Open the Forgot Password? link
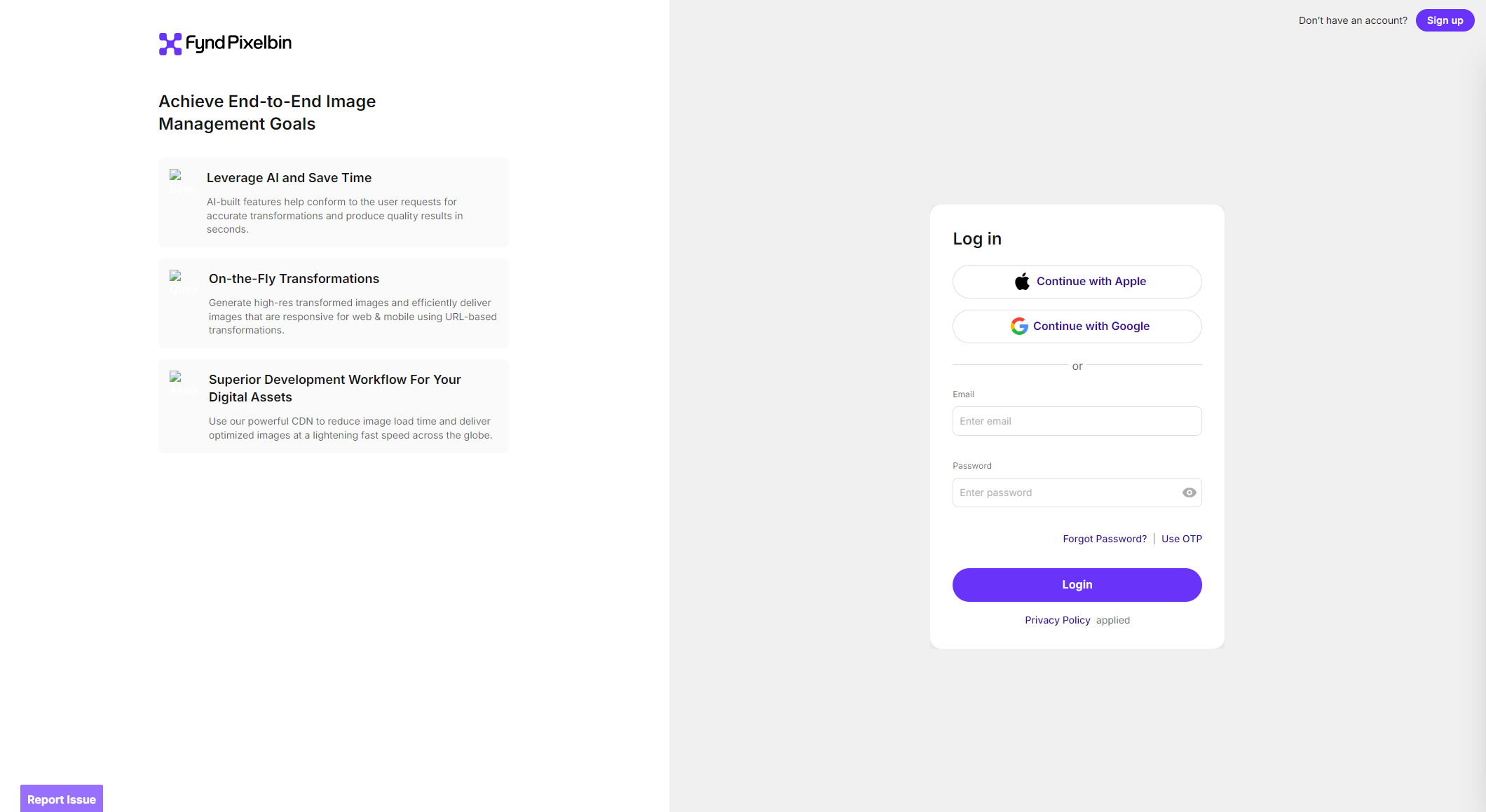The height and width of the screenshot is (812, 1486). pos(1105,539)
